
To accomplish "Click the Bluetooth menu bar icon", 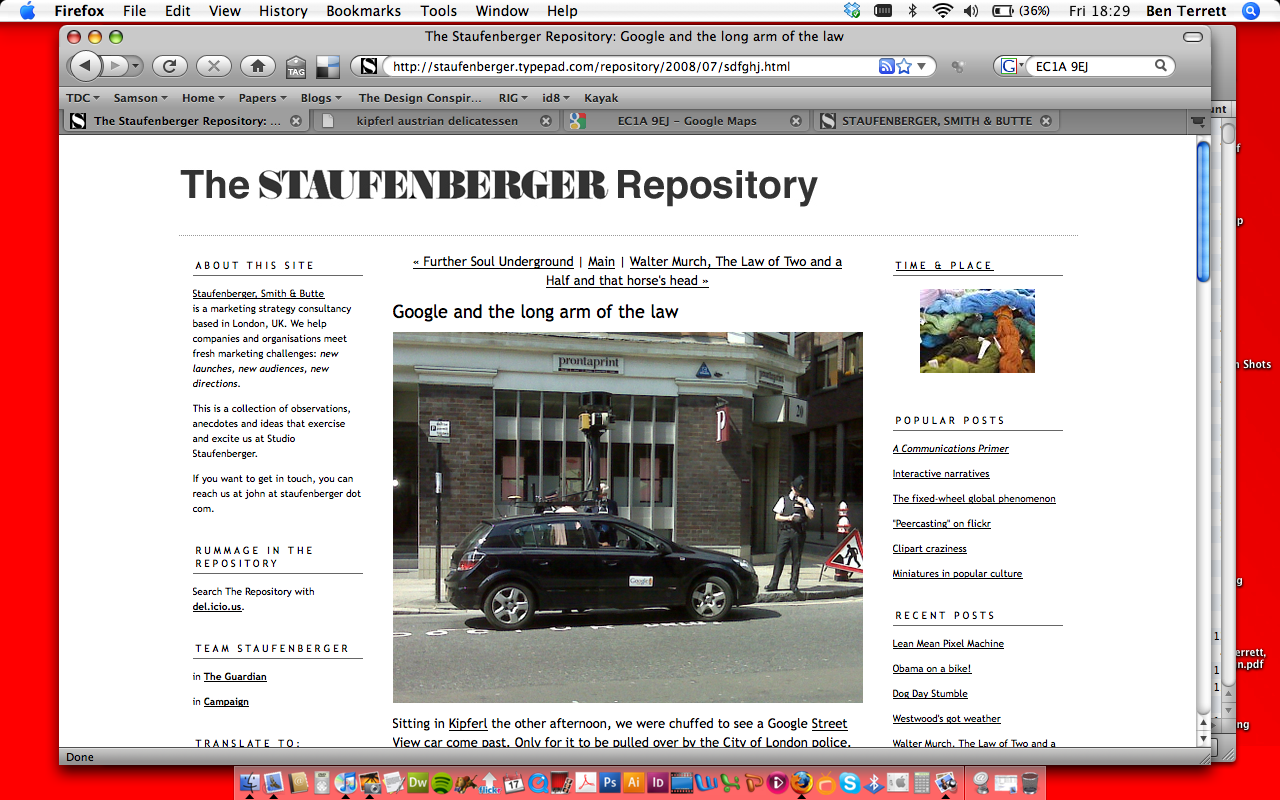I will 912,11.
